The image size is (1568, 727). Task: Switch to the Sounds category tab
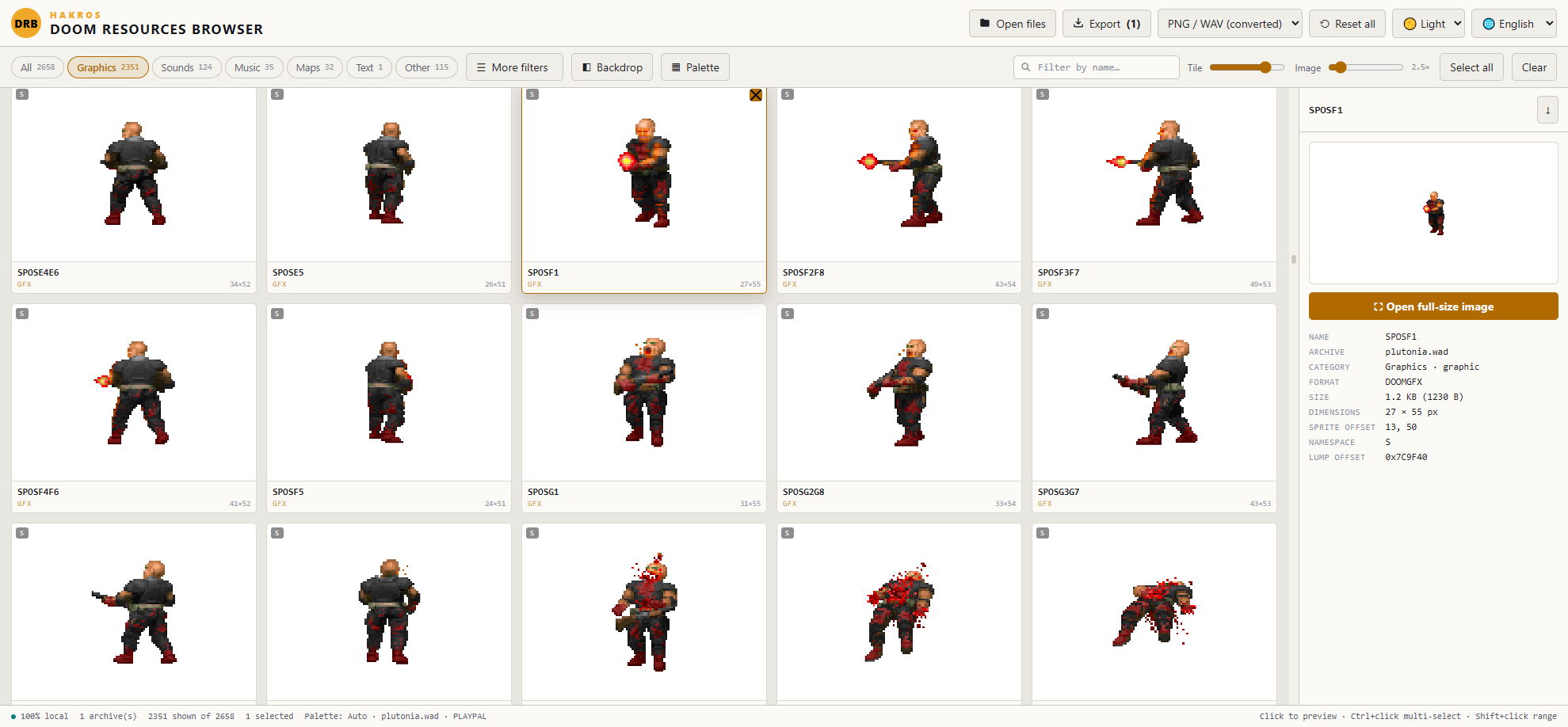187,67
